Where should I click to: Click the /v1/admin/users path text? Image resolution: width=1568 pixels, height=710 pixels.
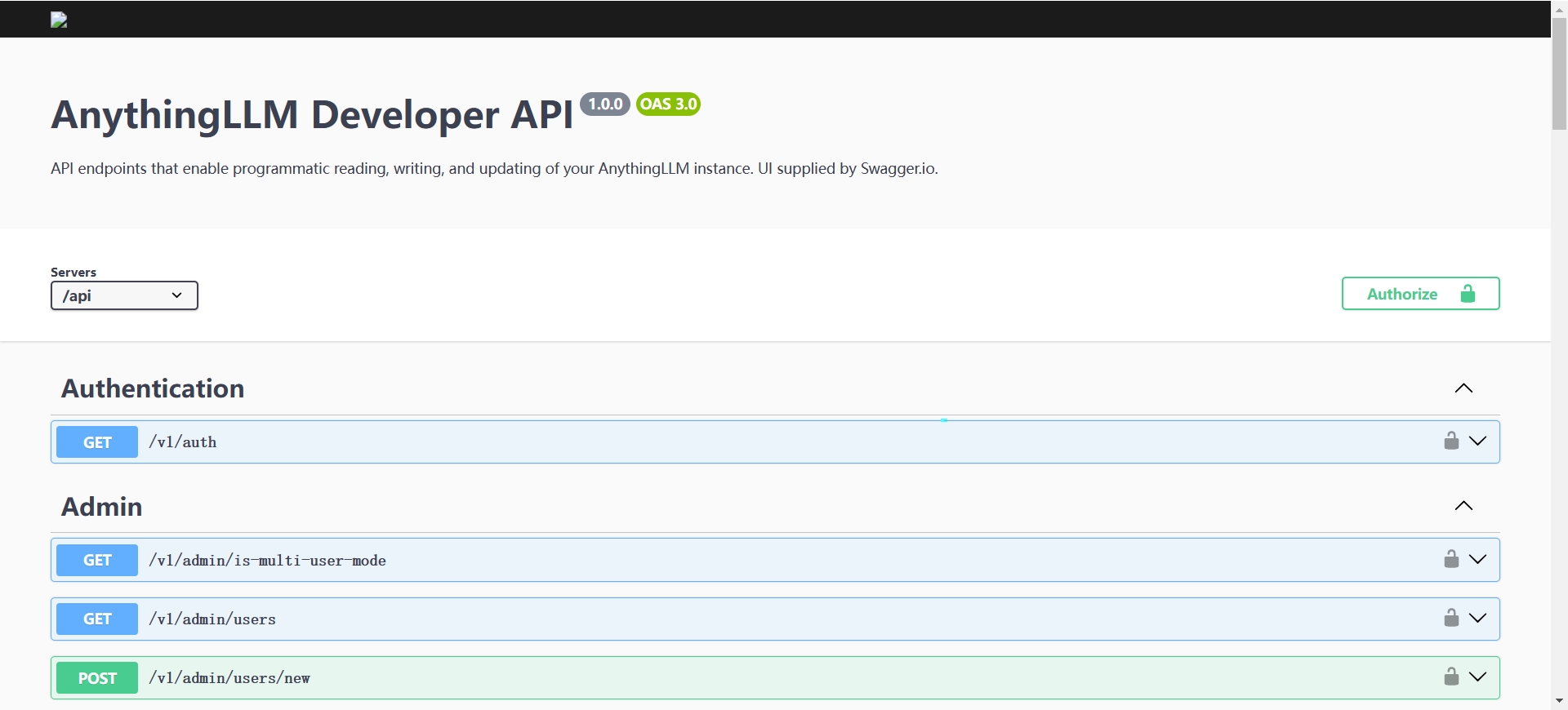point(212,619)
